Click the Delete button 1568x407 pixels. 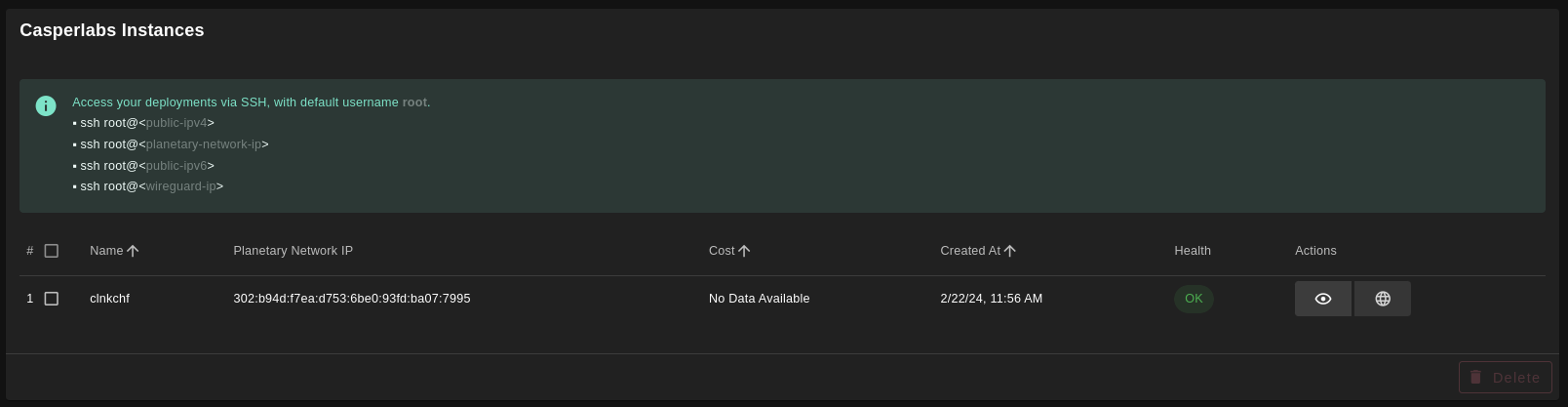[1505, 377]
